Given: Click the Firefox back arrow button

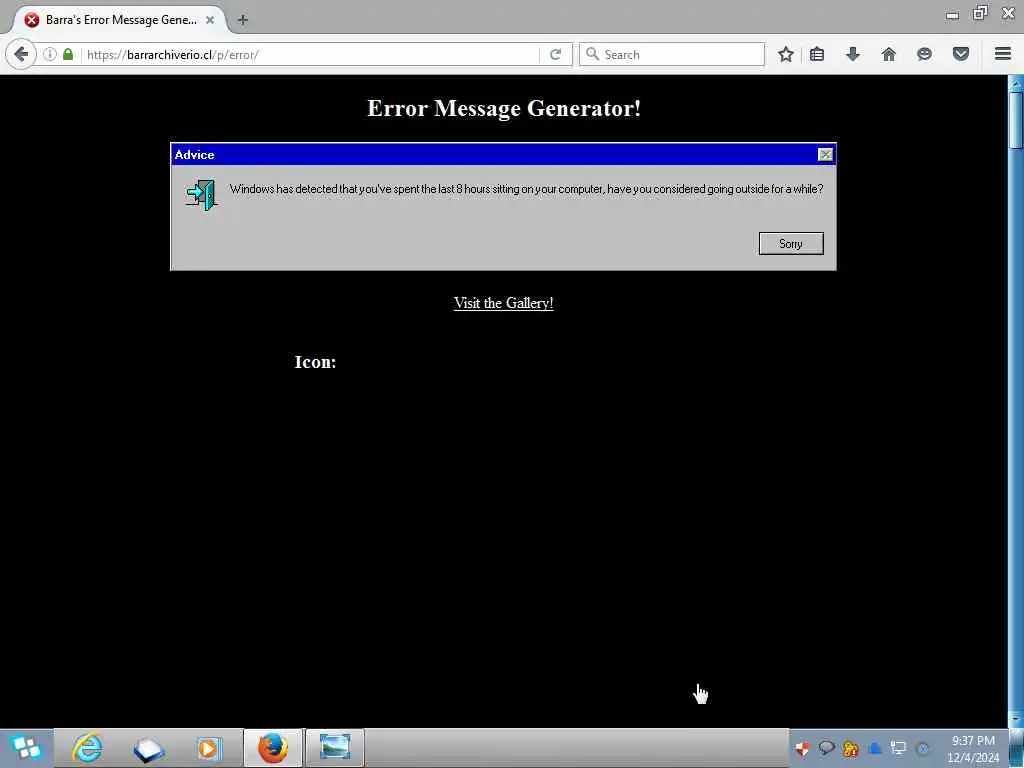Looking at the screenshot, I should coord(21,54).
